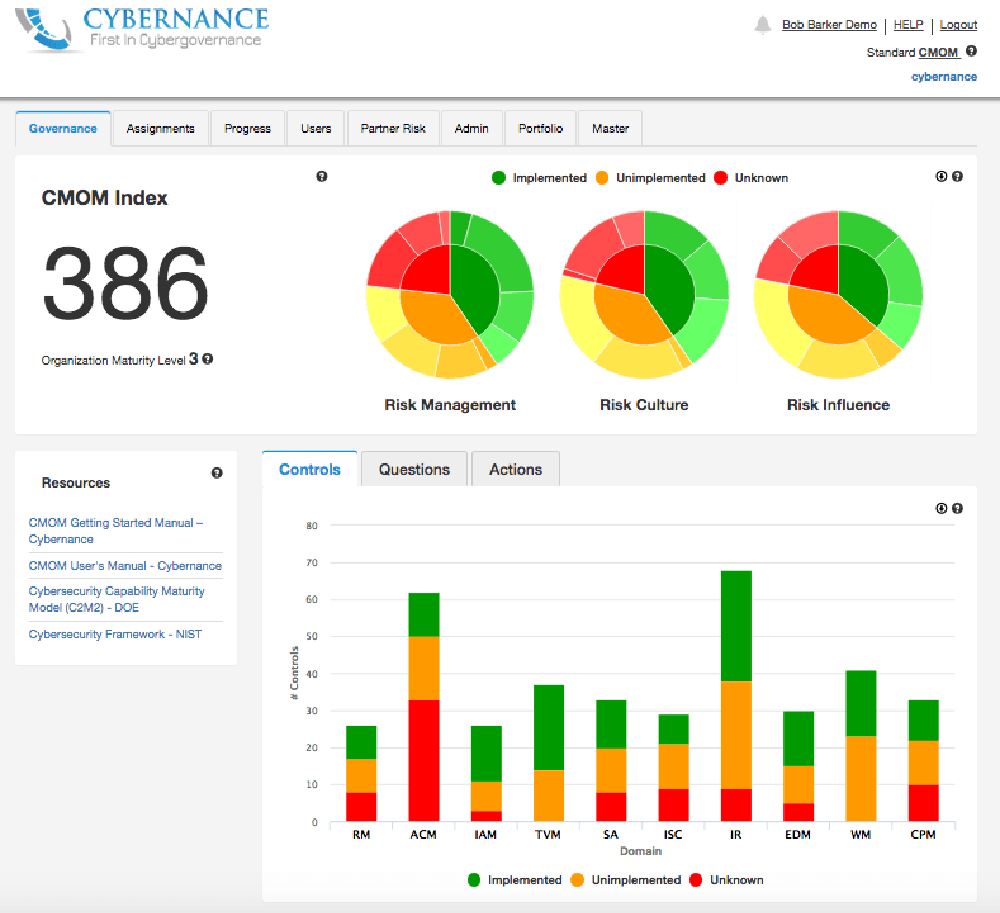1000x913 pixels.
Task: Open the Assignments tab
Action: [160, 129]
